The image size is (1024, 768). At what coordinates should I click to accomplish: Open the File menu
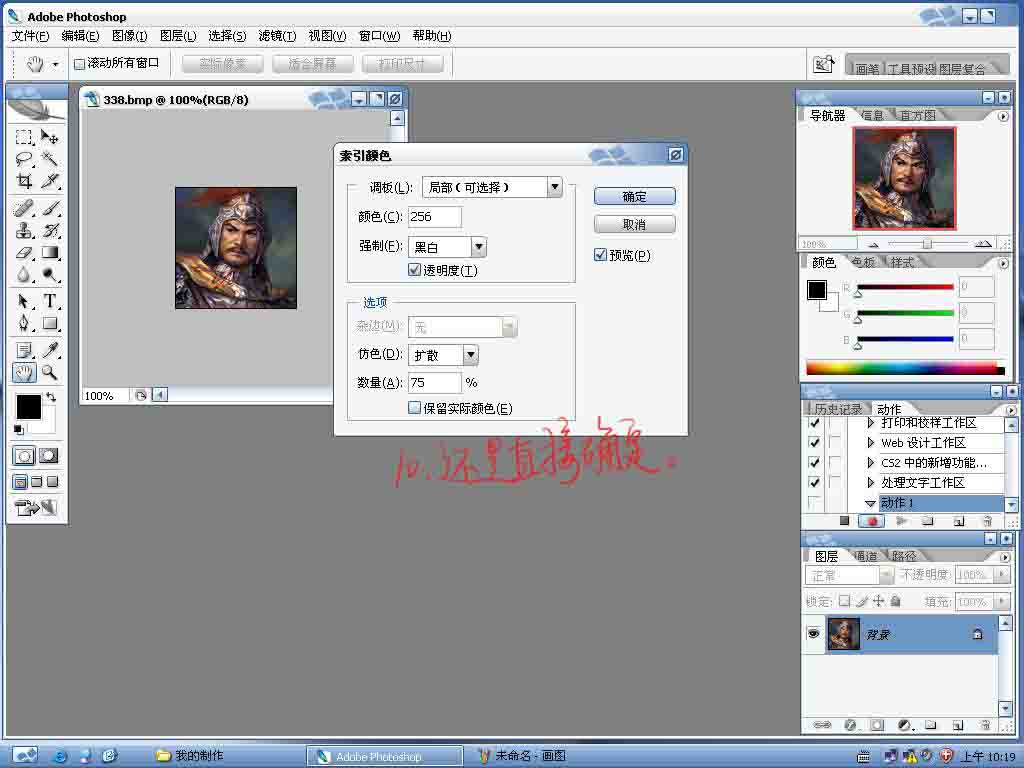[30, 36]
